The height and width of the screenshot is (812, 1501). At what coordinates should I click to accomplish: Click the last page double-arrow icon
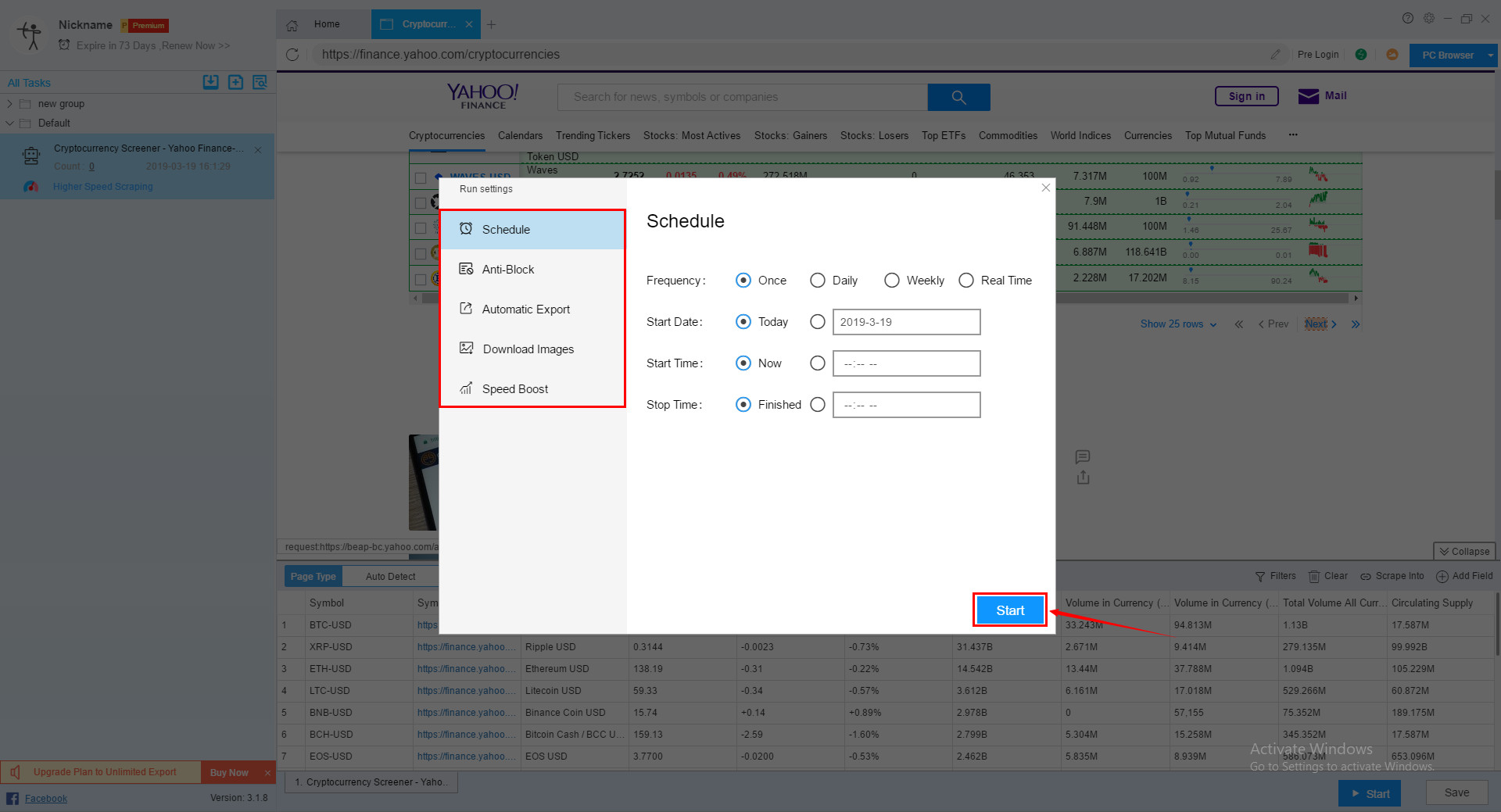[1356, 324]
